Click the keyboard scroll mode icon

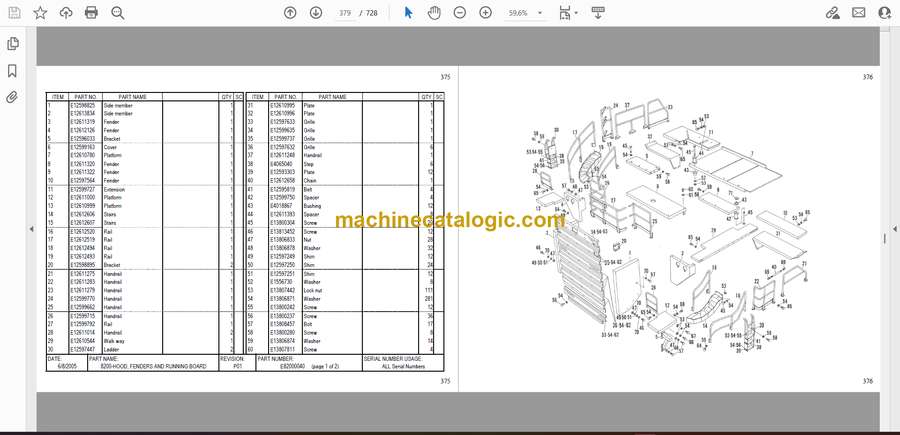598,13
